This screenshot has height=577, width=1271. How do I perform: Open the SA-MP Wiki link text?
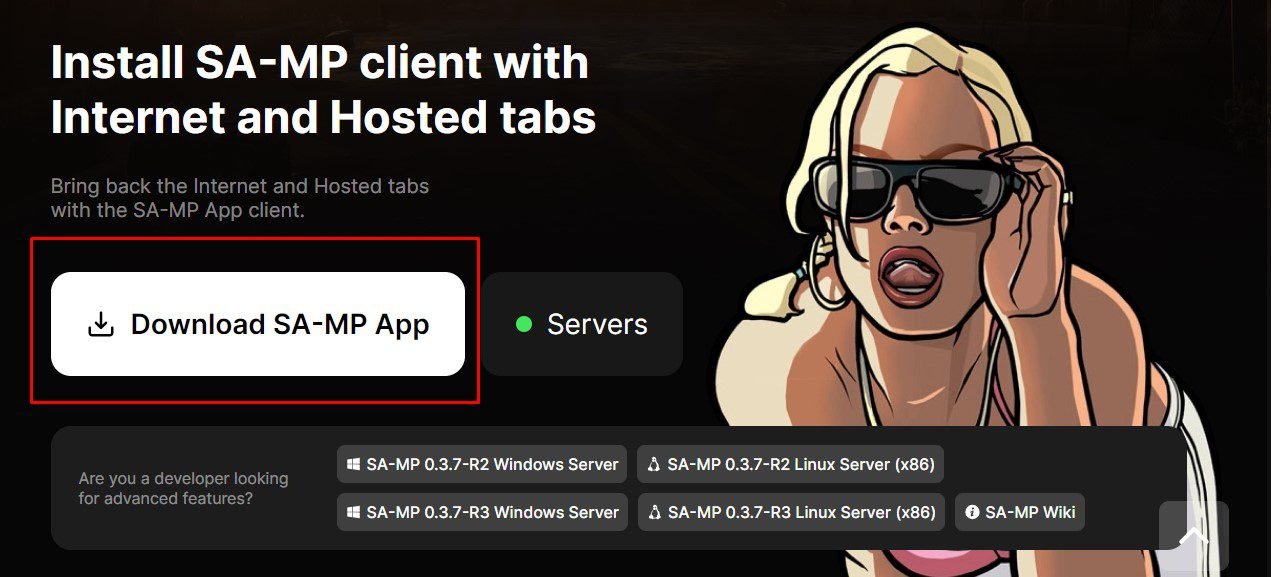point(1030,512)
